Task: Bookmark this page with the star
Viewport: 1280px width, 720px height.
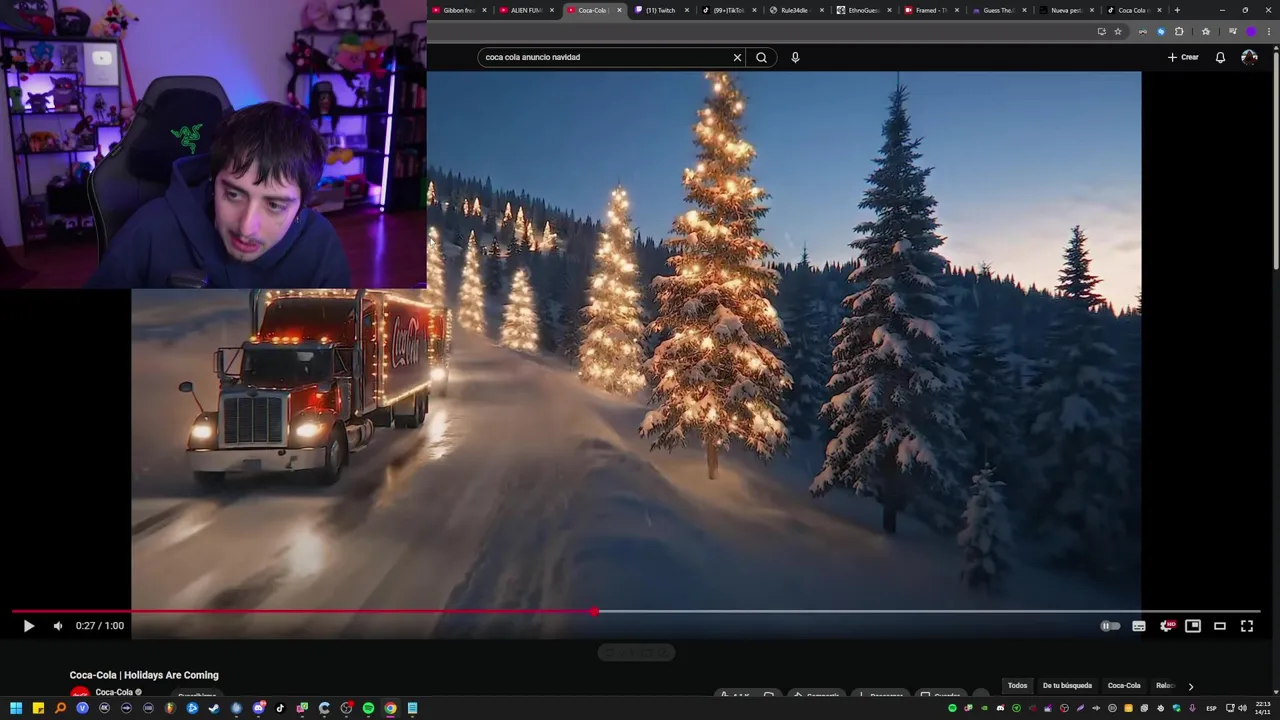Action: [x=1118, y=31]
